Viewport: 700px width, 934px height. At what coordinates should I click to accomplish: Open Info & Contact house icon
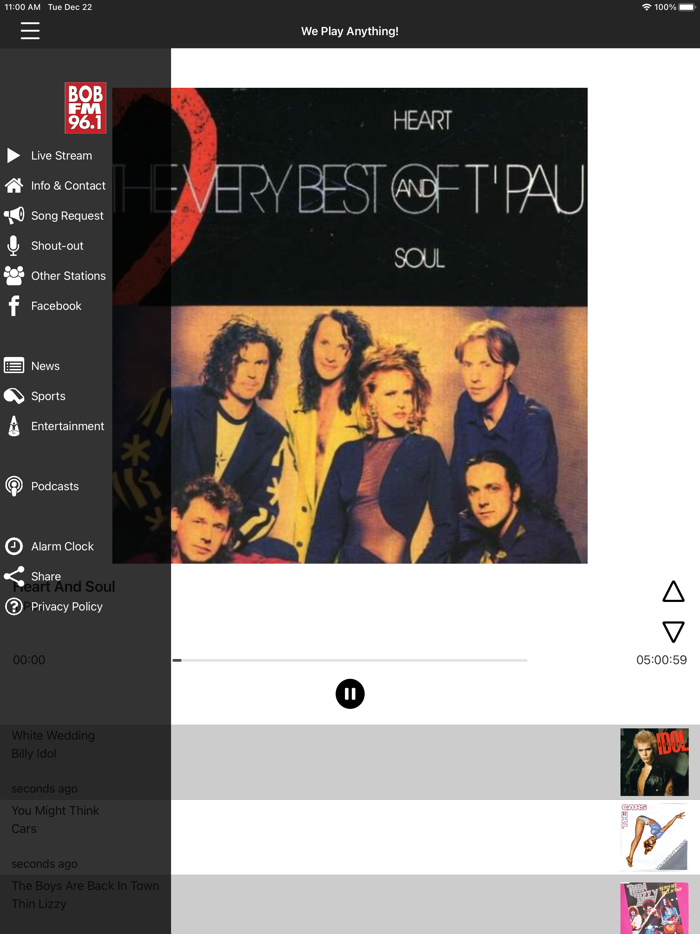[x=14, y=186]
